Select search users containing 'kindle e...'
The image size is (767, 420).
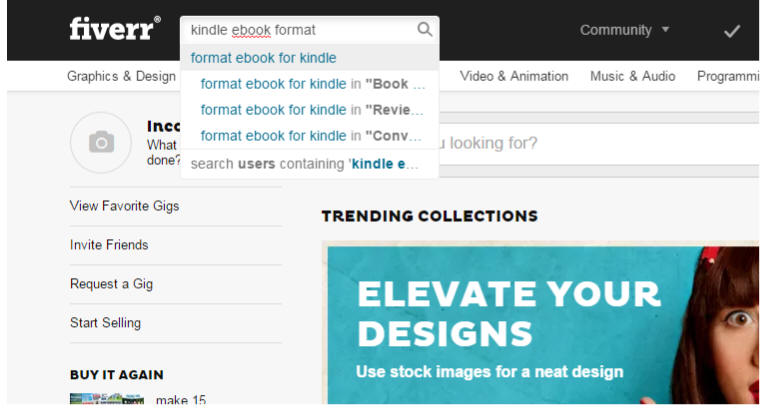point(310,163)
